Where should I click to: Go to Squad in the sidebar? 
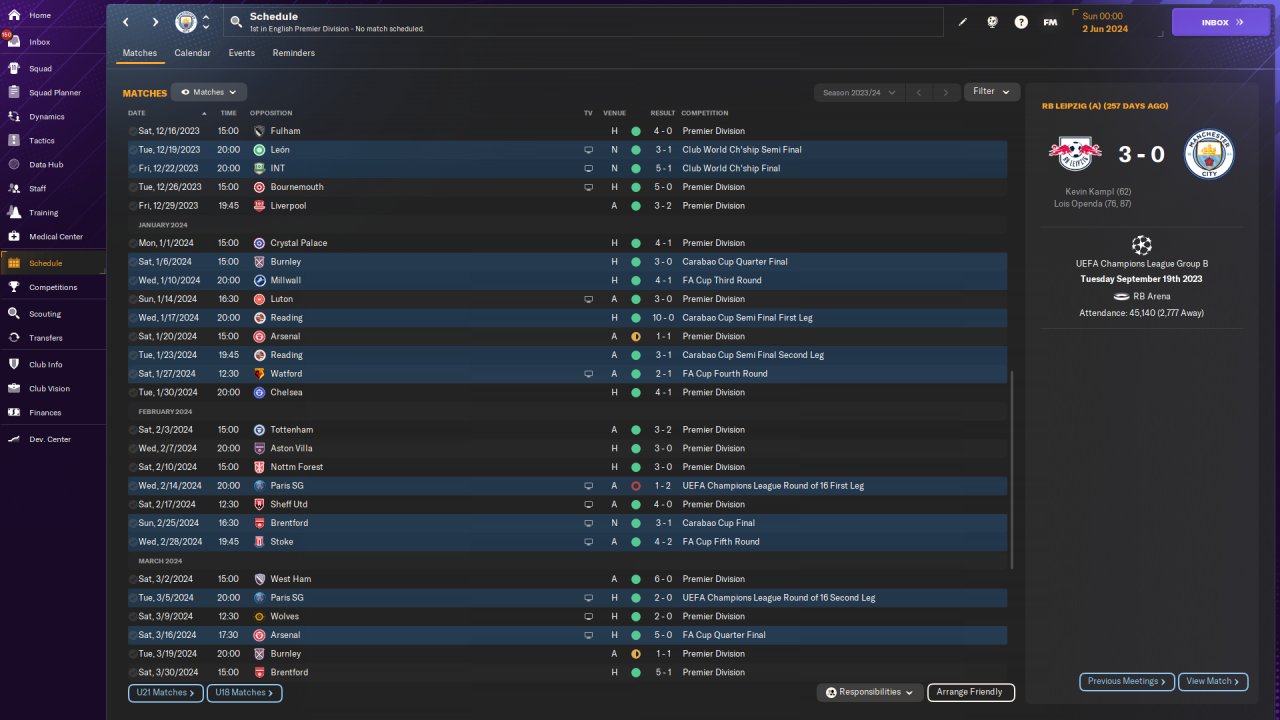click(40, 69)
